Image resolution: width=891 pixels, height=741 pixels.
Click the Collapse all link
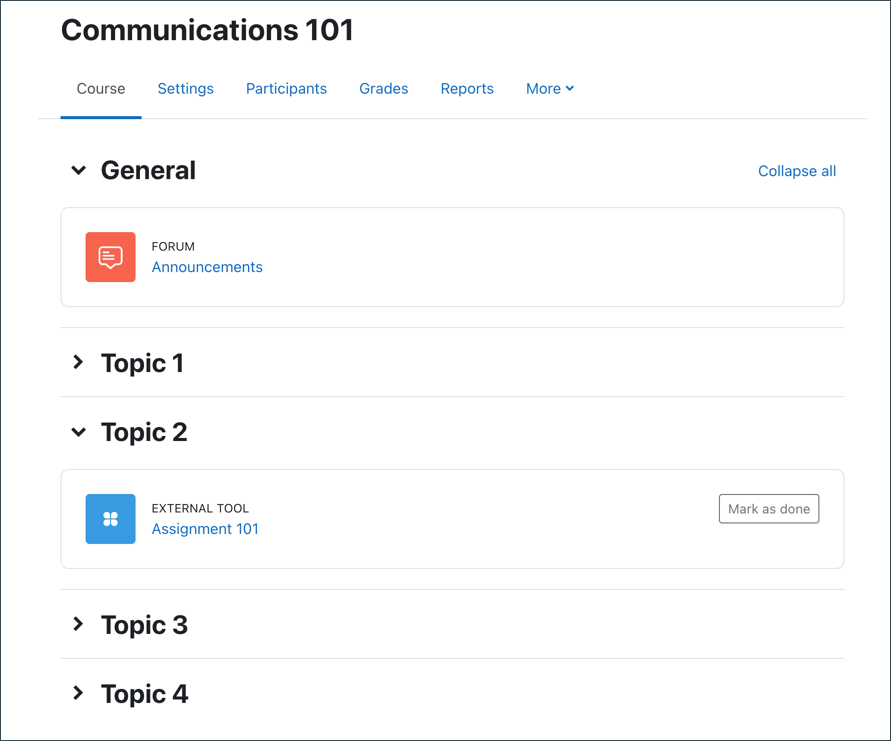click(797, 171)
